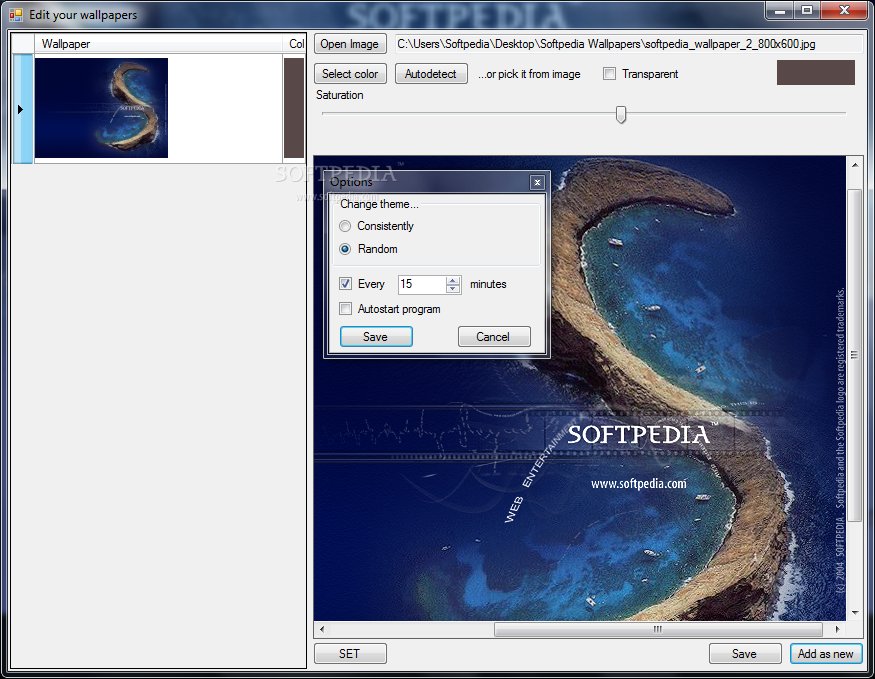Close the Options dialog

click(537, 182)
